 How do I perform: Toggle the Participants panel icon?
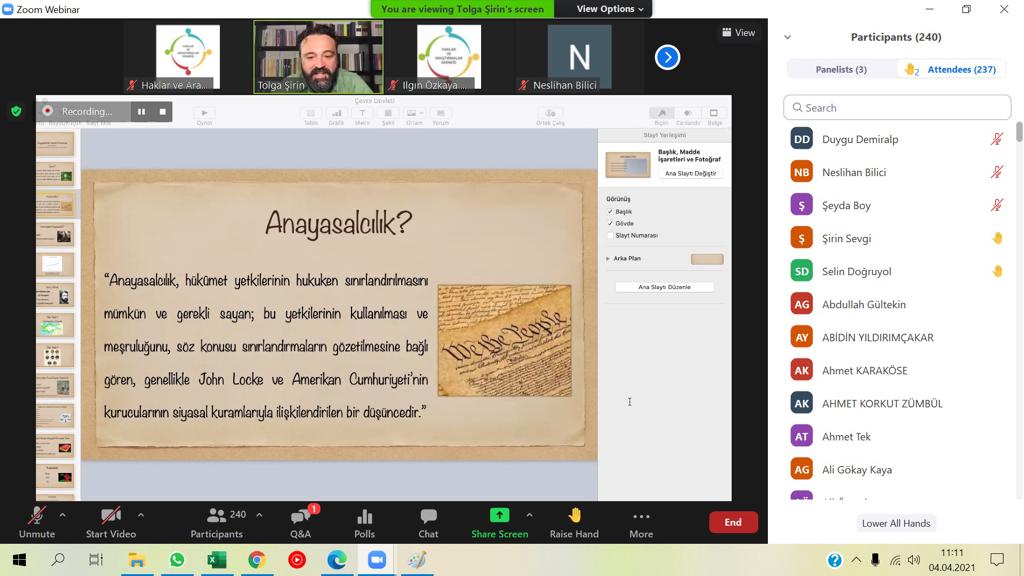[x=216, y=522]
